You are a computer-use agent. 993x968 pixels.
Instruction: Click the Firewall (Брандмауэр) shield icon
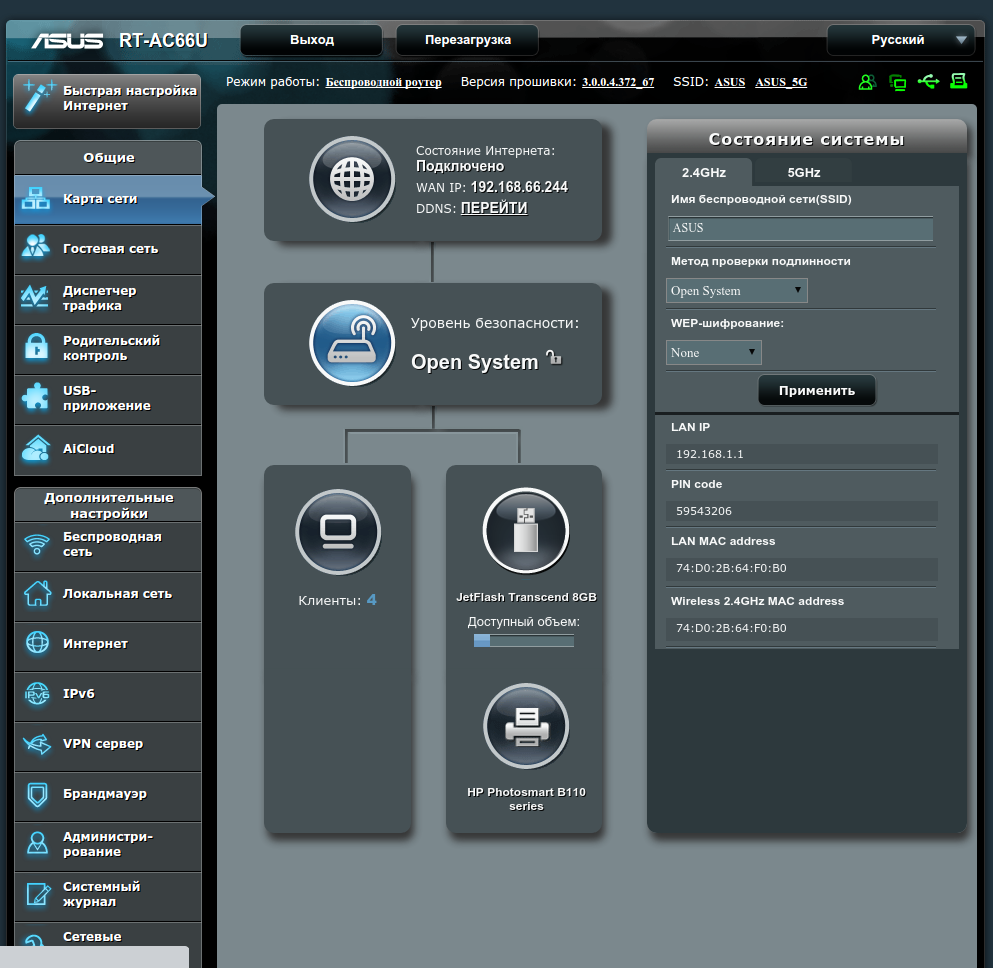[x=37, y=794]
